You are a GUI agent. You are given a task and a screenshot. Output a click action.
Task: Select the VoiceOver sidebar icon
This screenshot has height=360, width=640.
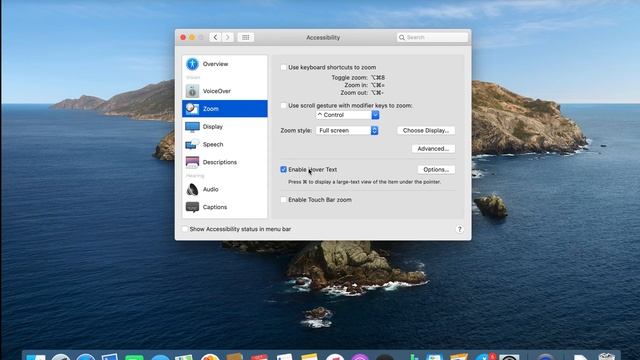(192, 91)
